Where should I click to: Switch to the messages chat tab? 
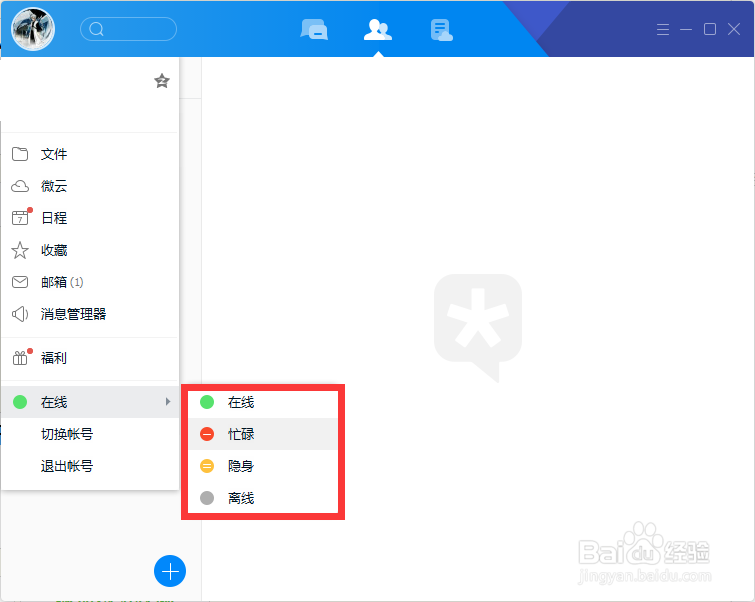[314, 29]
